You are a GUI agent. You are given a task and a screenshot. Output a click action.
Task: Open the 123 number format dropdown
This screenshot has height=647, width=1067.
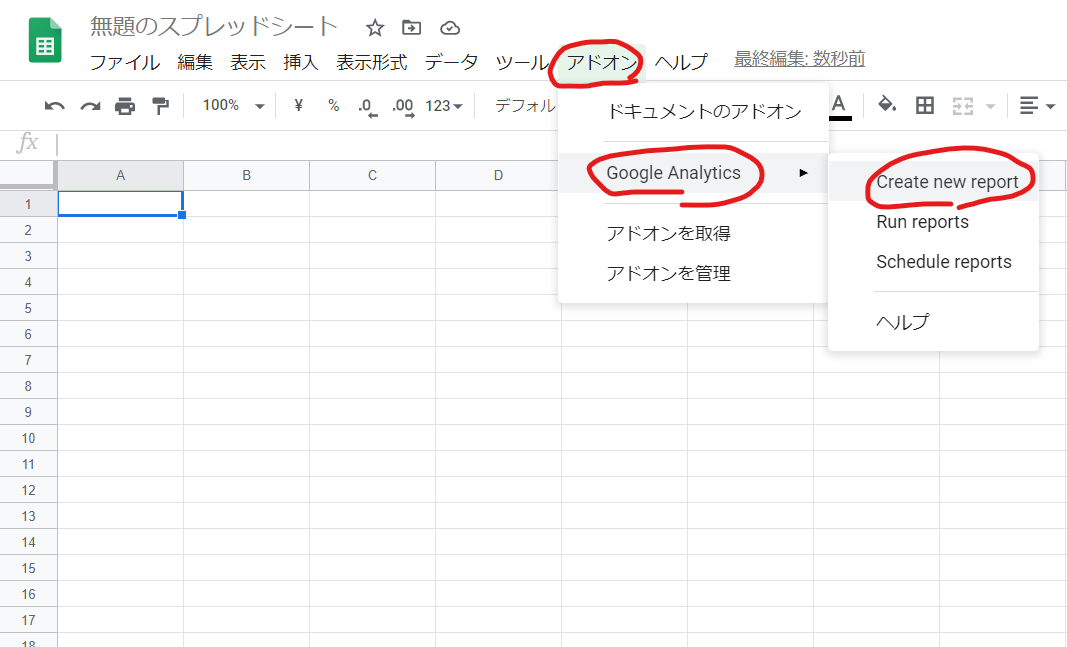tap(444, 106)
